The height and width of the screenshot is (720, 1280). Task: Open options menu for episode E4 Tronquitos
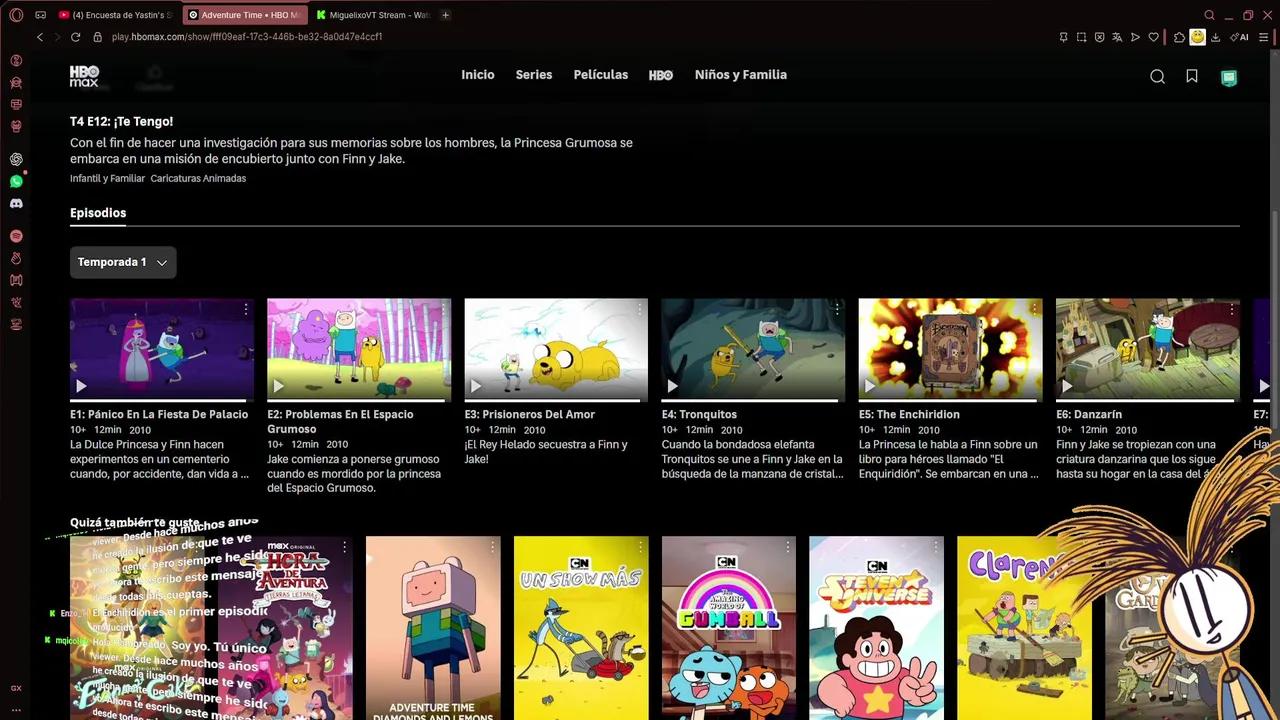coord(837,310)
